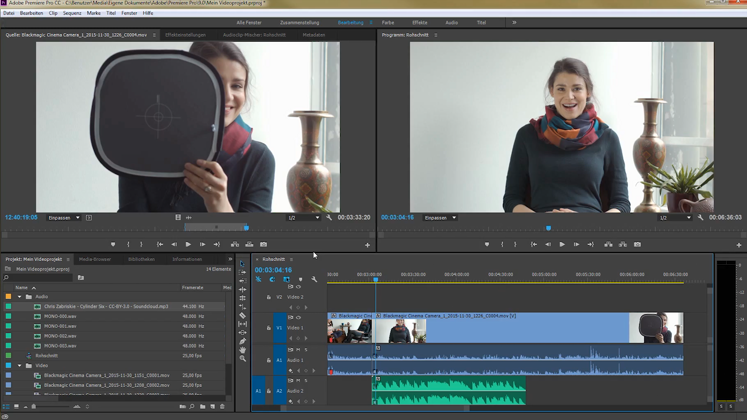
Task: Select the Pen tool in the tools panel
Action: [242, 341]
